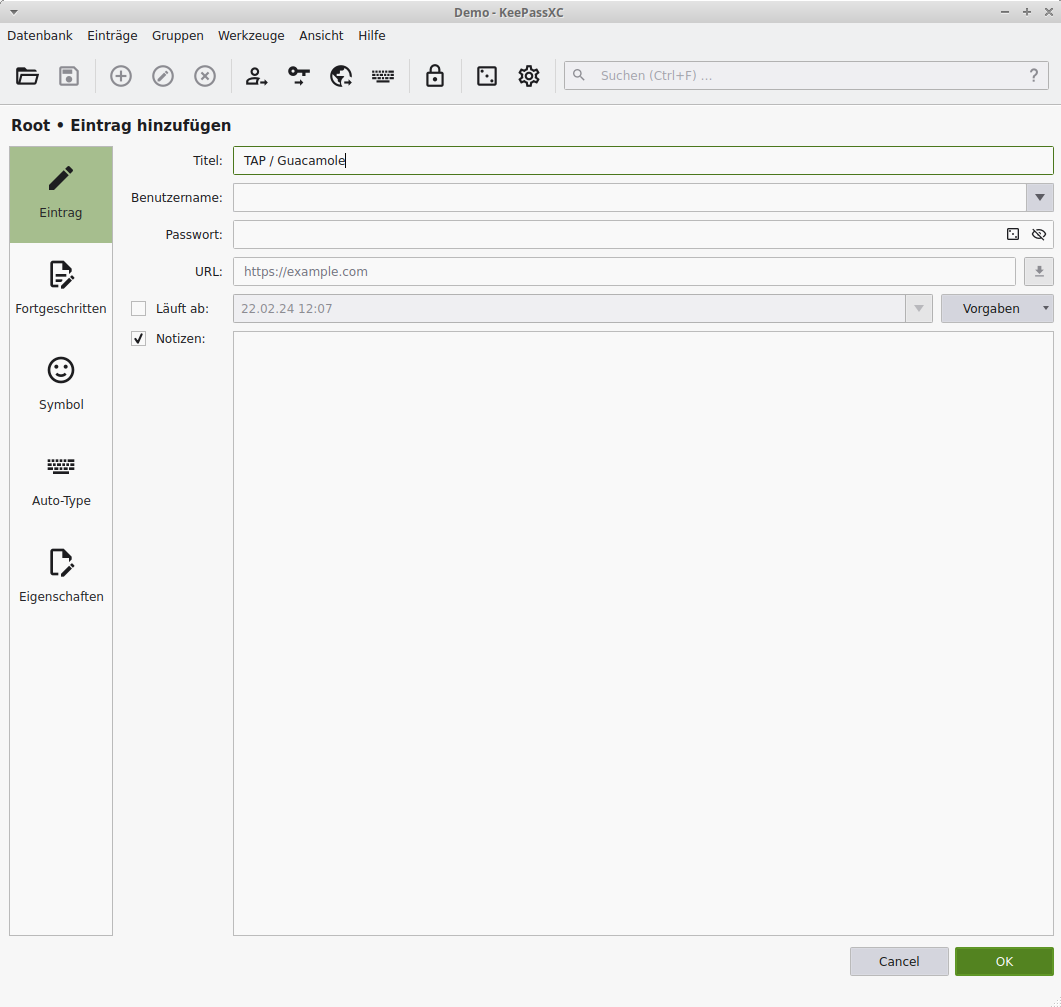Switch to the Fortgeschritten section
This screenshot has height=1007, width=1061.
tap(61, 288)
